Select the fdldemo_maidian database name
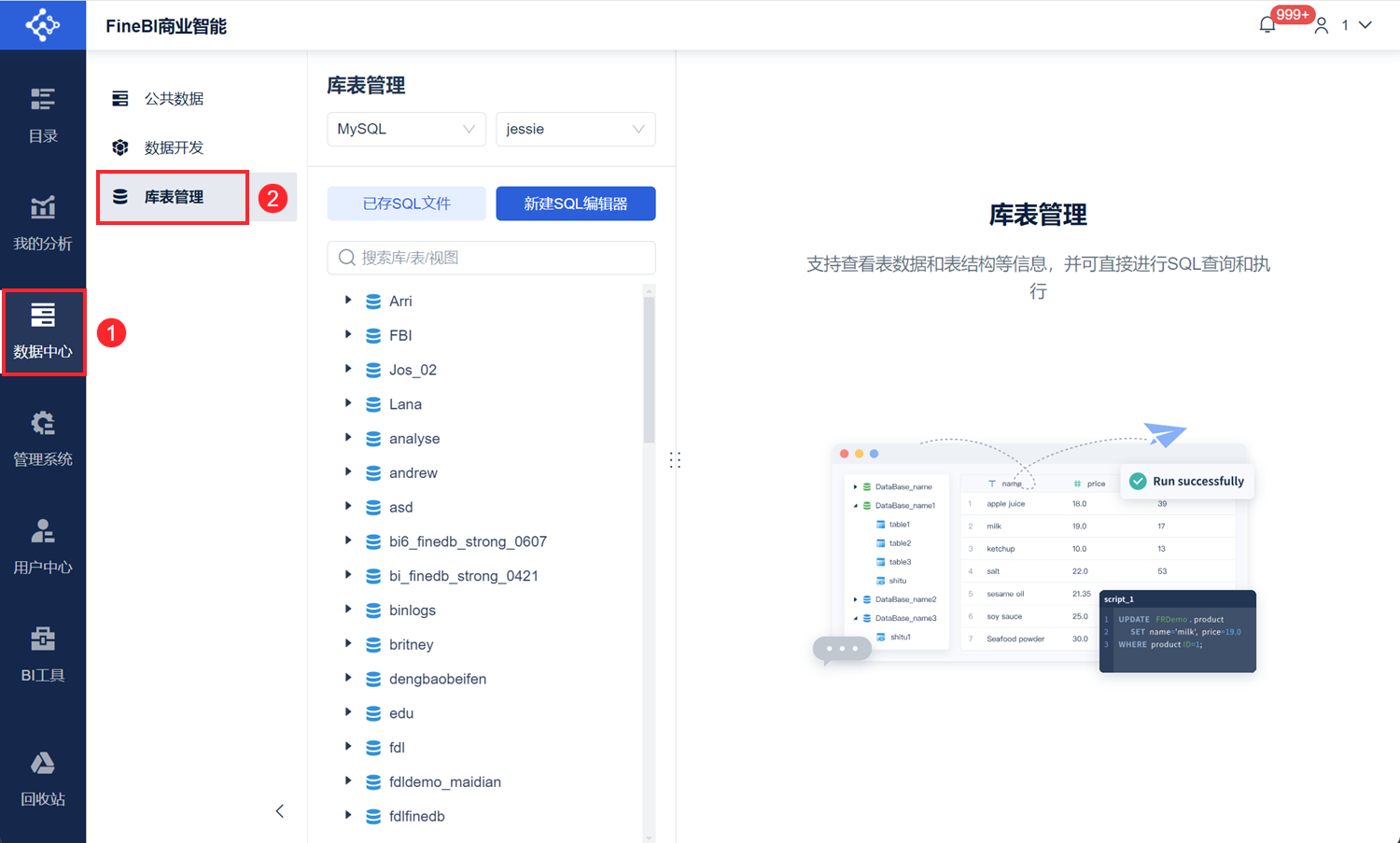This screenshot has width=1400, height=843. pos(445,782)
